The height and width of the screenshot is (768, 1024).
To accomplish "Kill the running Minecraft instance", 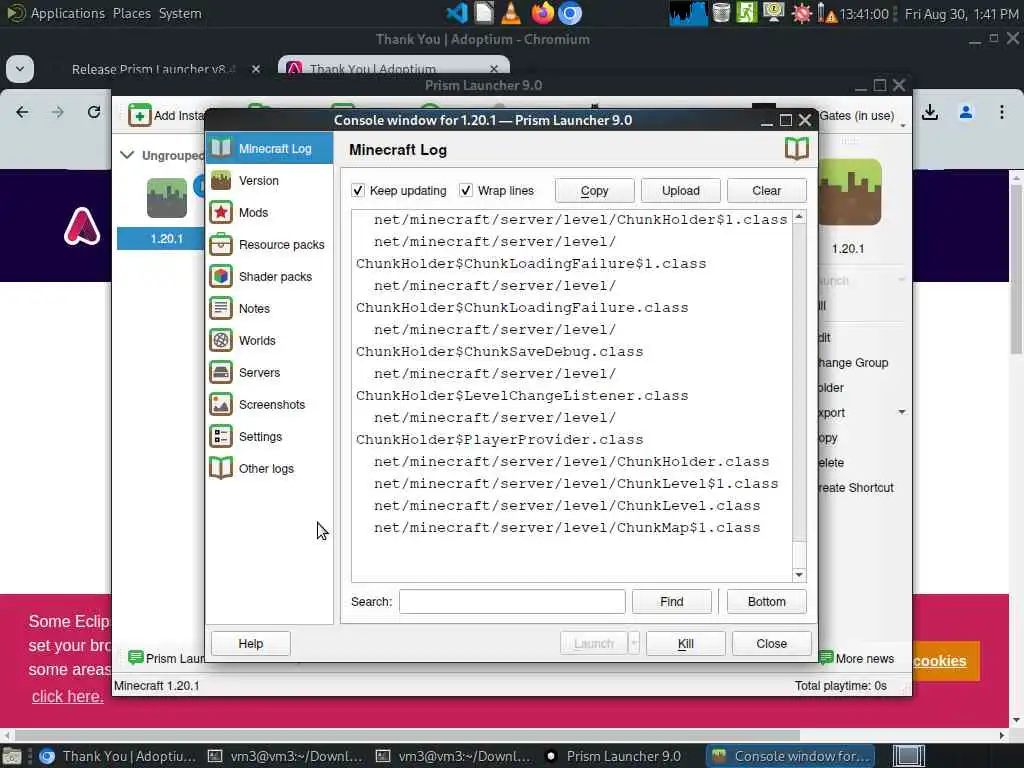I will [685, 643].
